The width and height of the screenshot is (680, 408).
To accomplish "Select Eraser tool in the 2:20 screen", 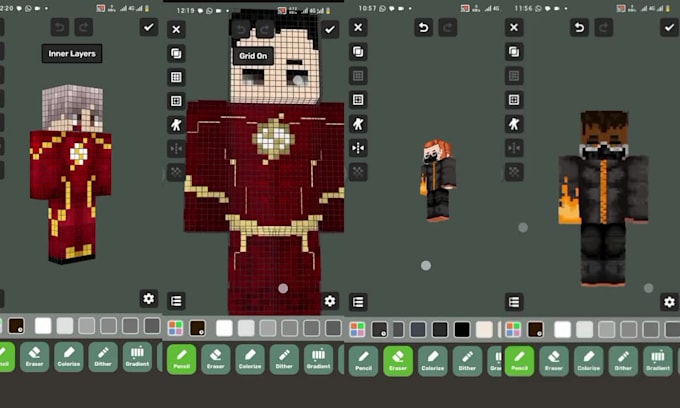I will (x=34, y=357).
